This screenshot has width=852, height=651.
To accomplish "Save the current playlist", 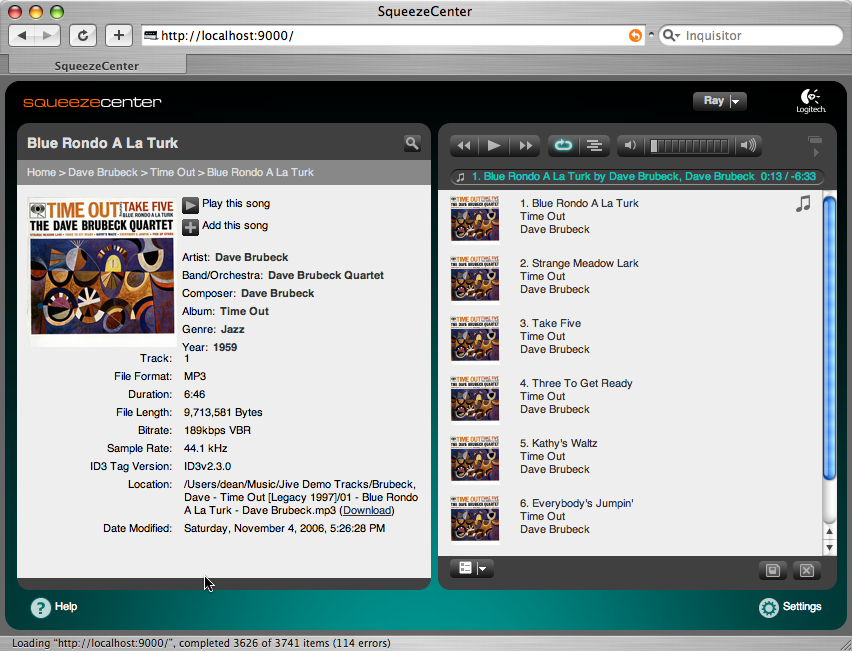I will pyautogui.click(x=772, y=570).
